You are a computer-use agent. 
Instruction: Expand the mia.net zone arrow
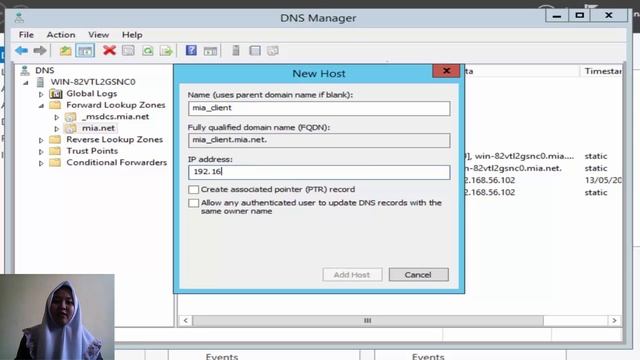pos(57,129)
